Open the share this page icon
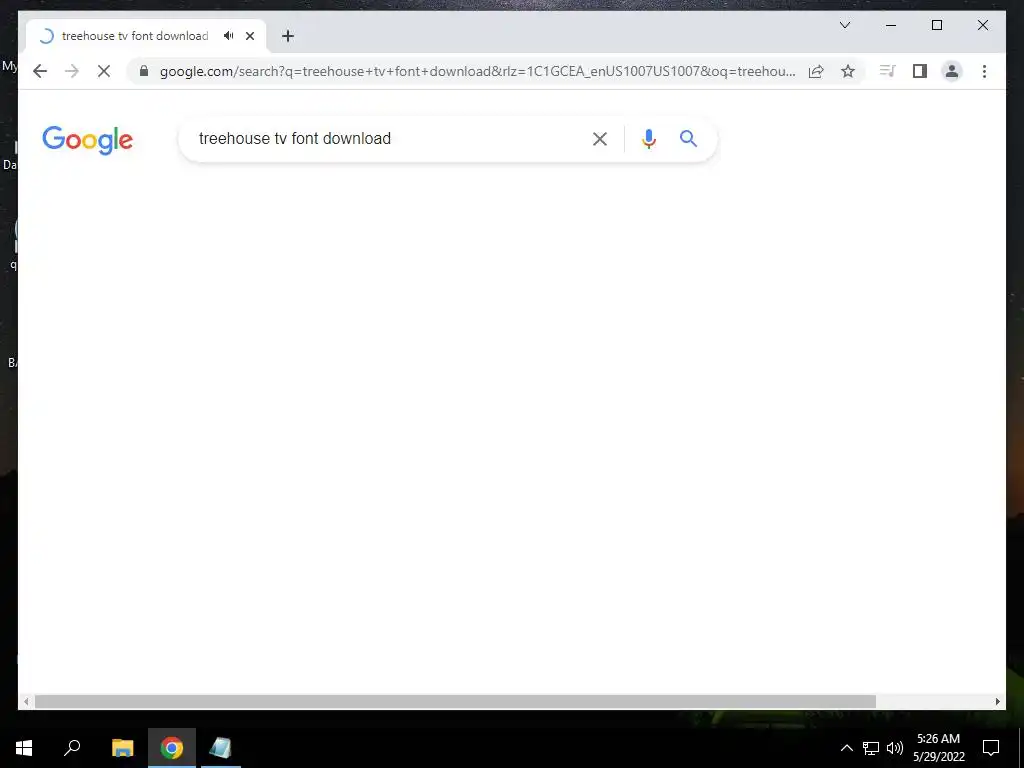Screen dimensions: 1024x768 816,71
